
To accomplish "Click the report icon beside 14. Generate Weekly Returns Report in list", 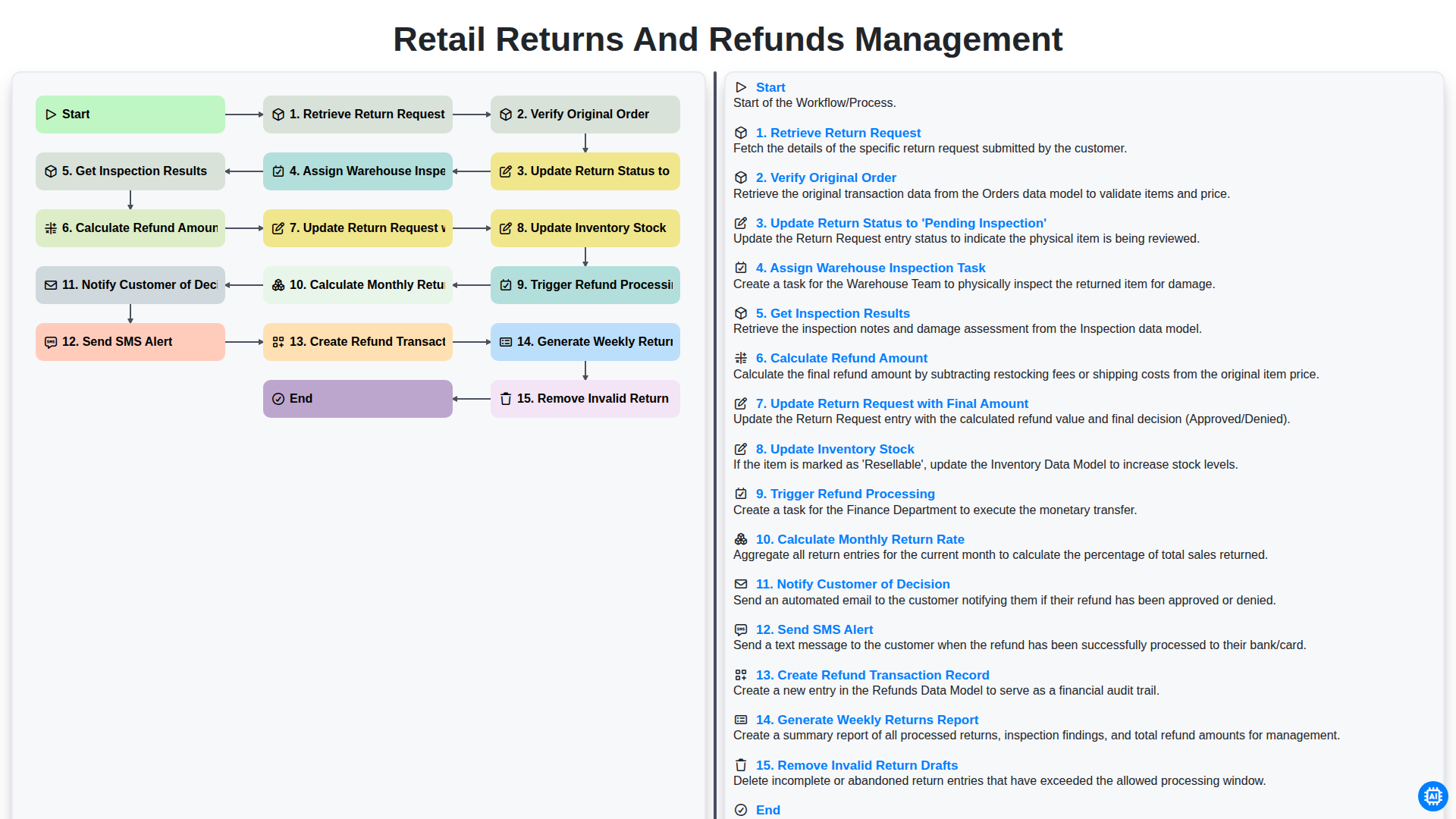I will [x=741, y=720].
